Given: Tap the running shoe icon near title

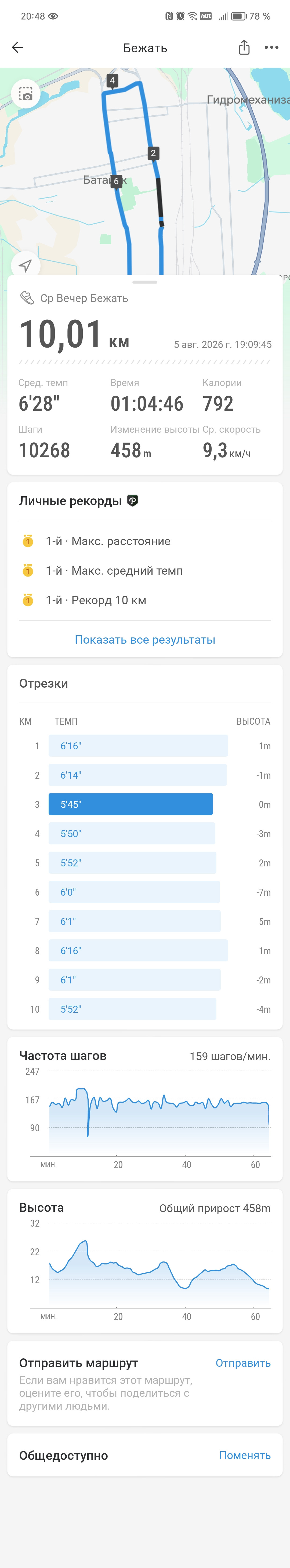Looking at the screenshot, I should click(x=27, y=298).
